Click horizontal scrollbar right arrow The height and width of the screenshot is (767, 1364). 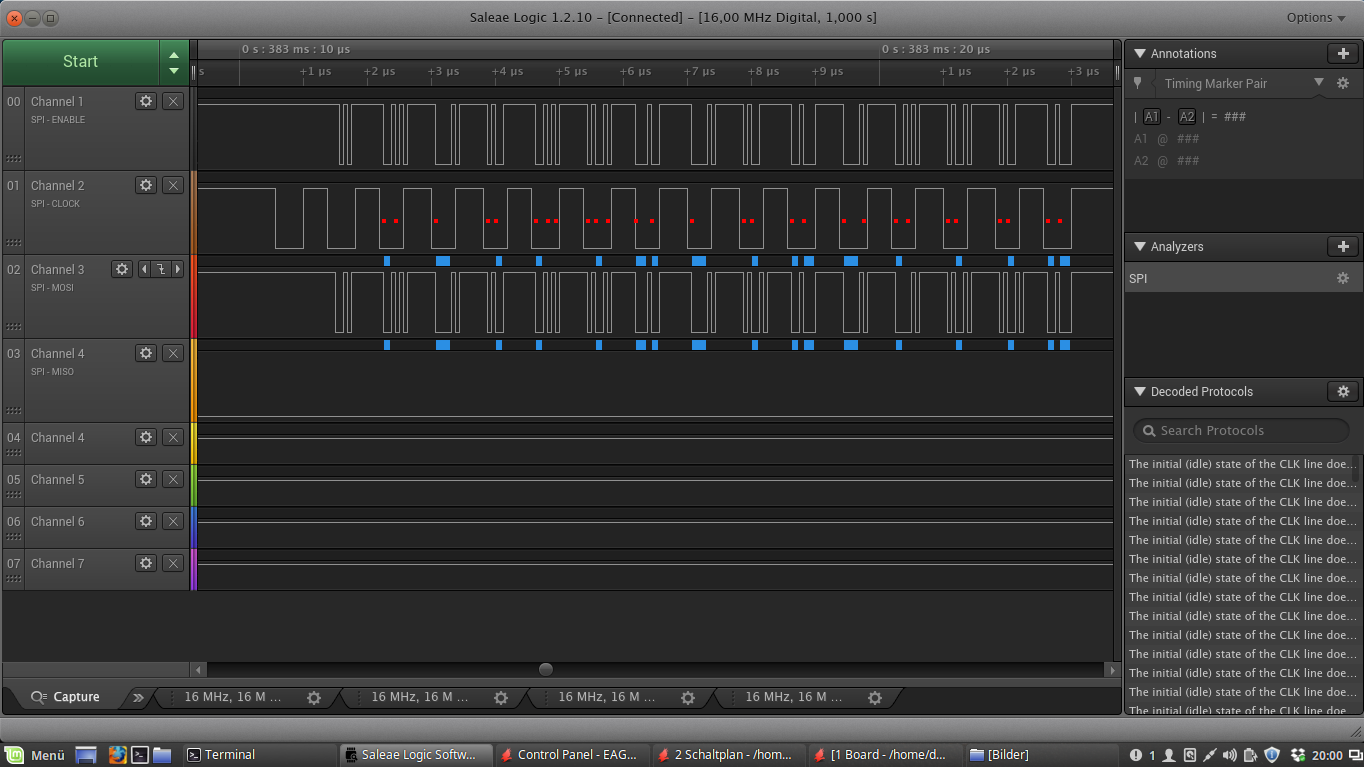tap(1113, 670)
